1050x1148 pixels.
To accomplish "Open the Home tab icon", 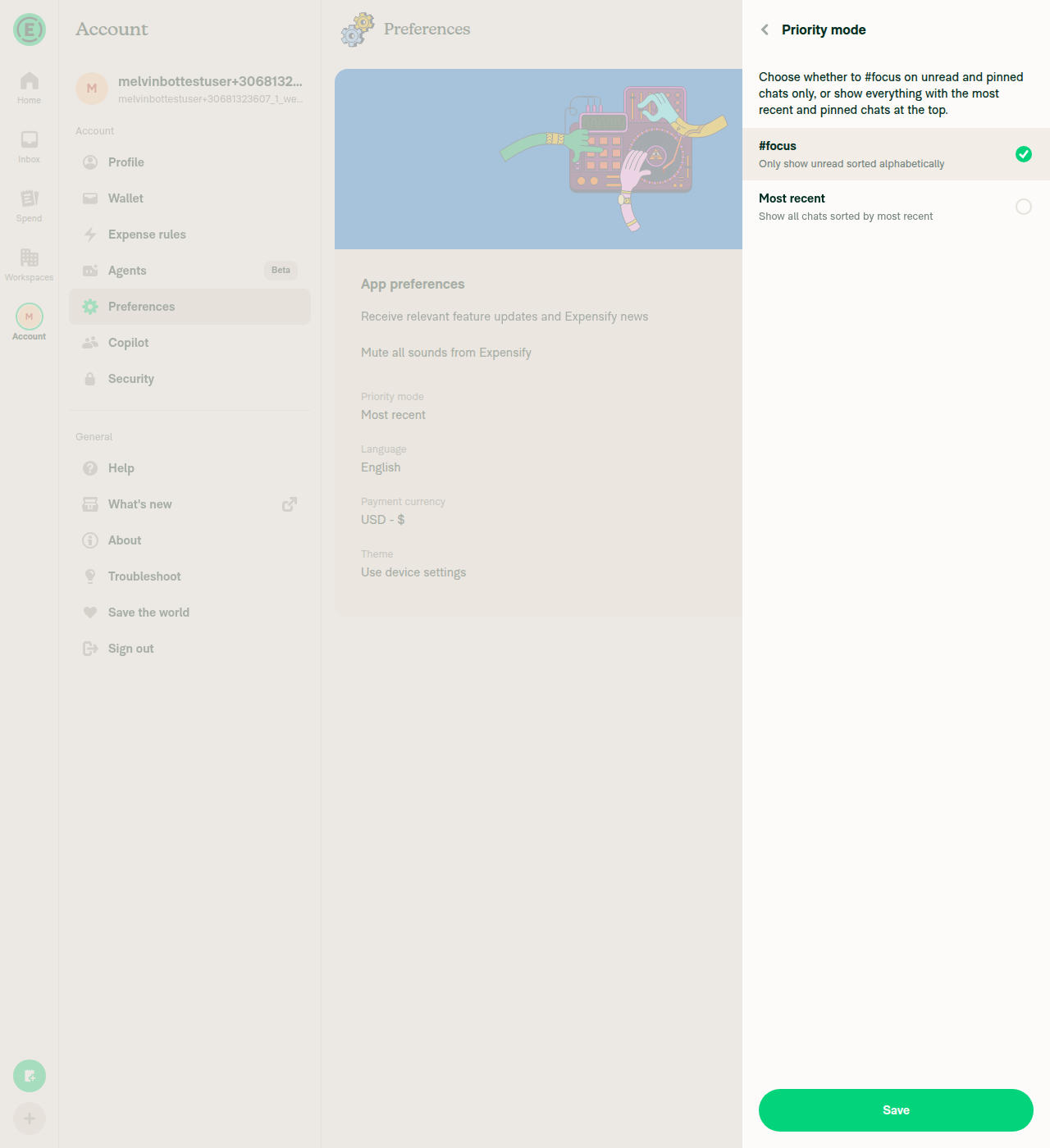I will pyautogui.click(x=30, y=80).
